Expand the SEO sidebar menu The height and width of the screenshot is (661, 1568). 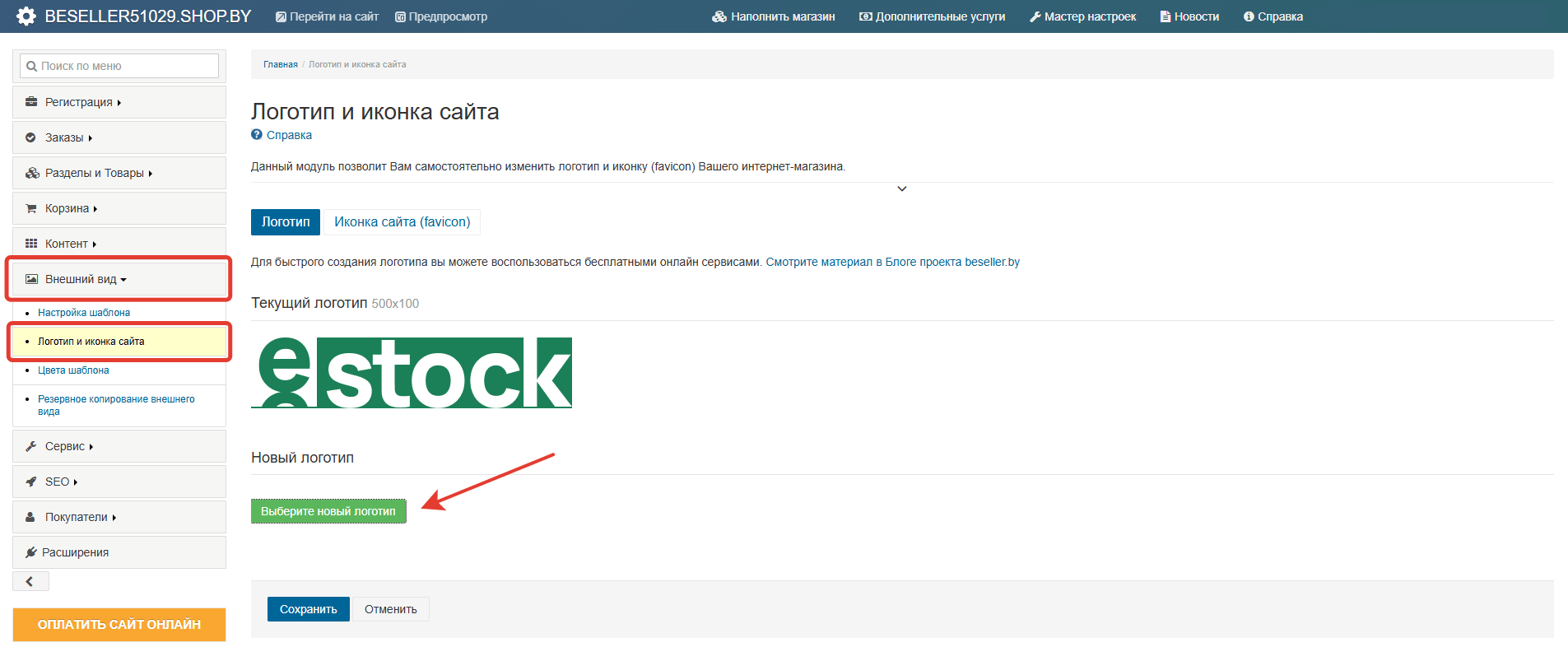tap(58, 482)
